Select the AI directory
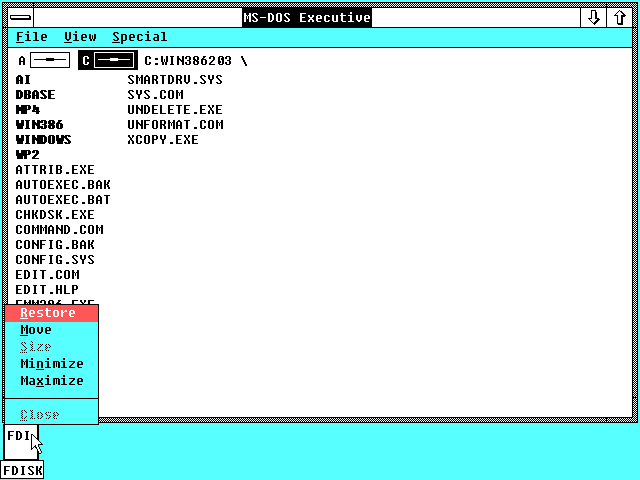Screen dimensions: 640x480 coord(23,80)
